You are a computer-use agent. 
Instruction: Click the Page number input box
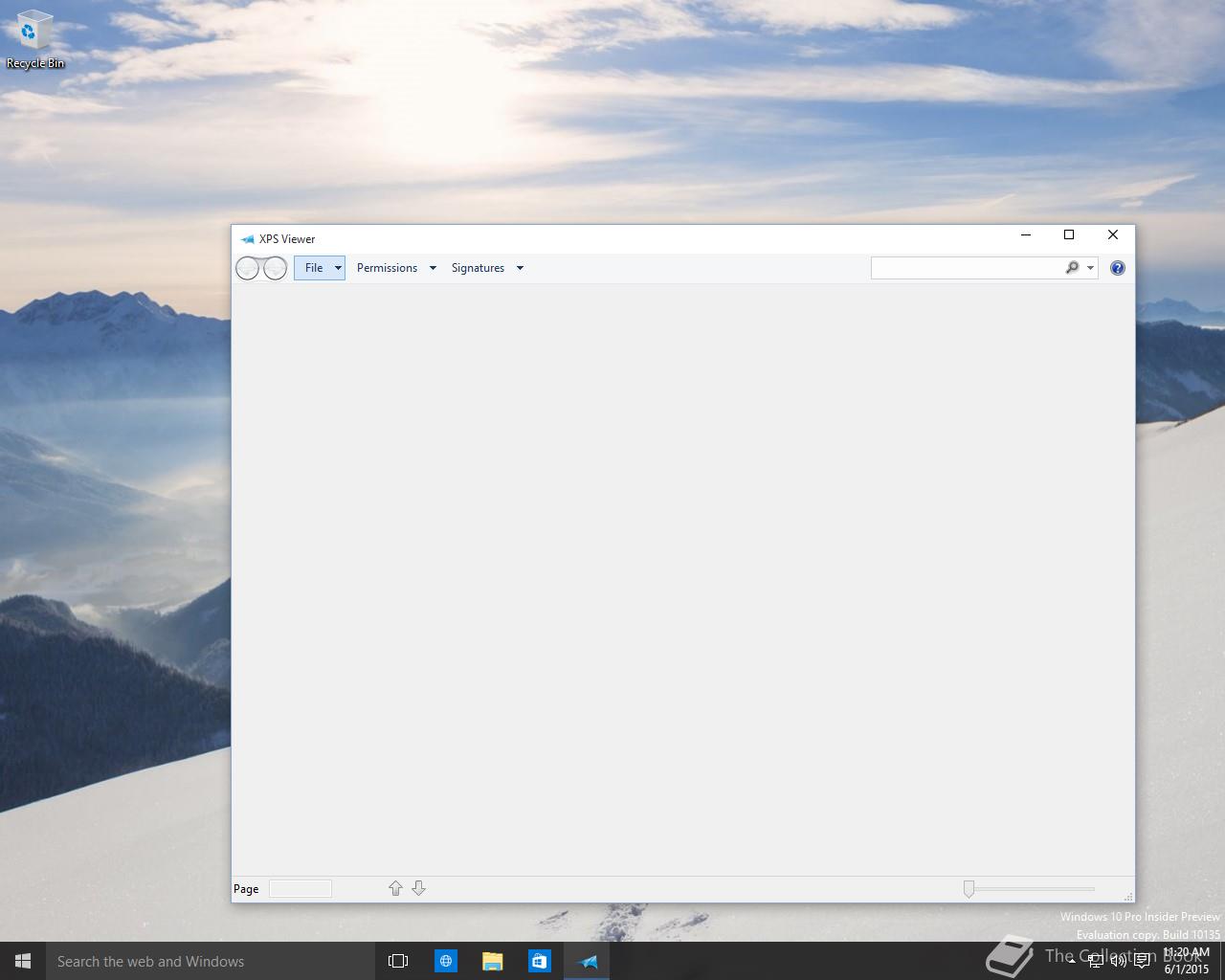(301, 889)
